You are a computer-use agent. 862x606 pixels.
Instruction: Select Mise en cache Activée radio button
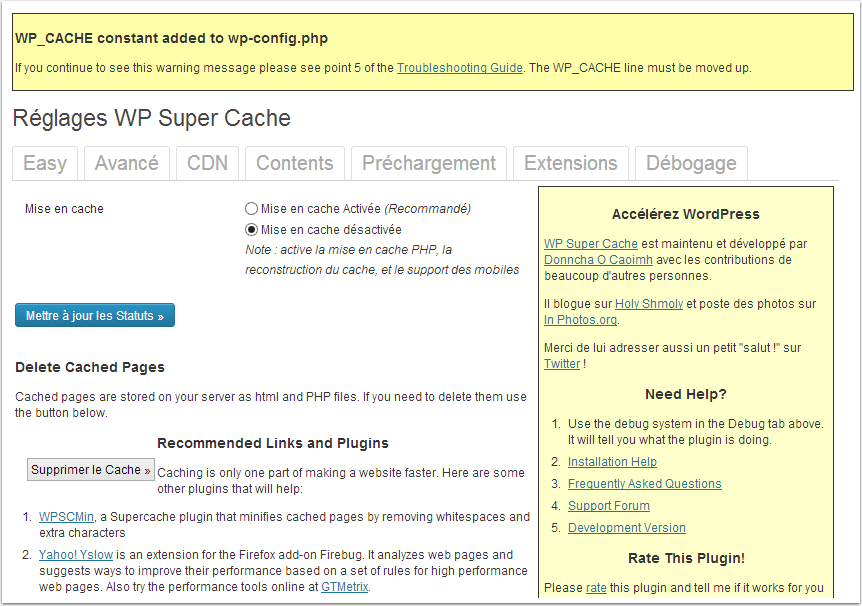[251, 209]
